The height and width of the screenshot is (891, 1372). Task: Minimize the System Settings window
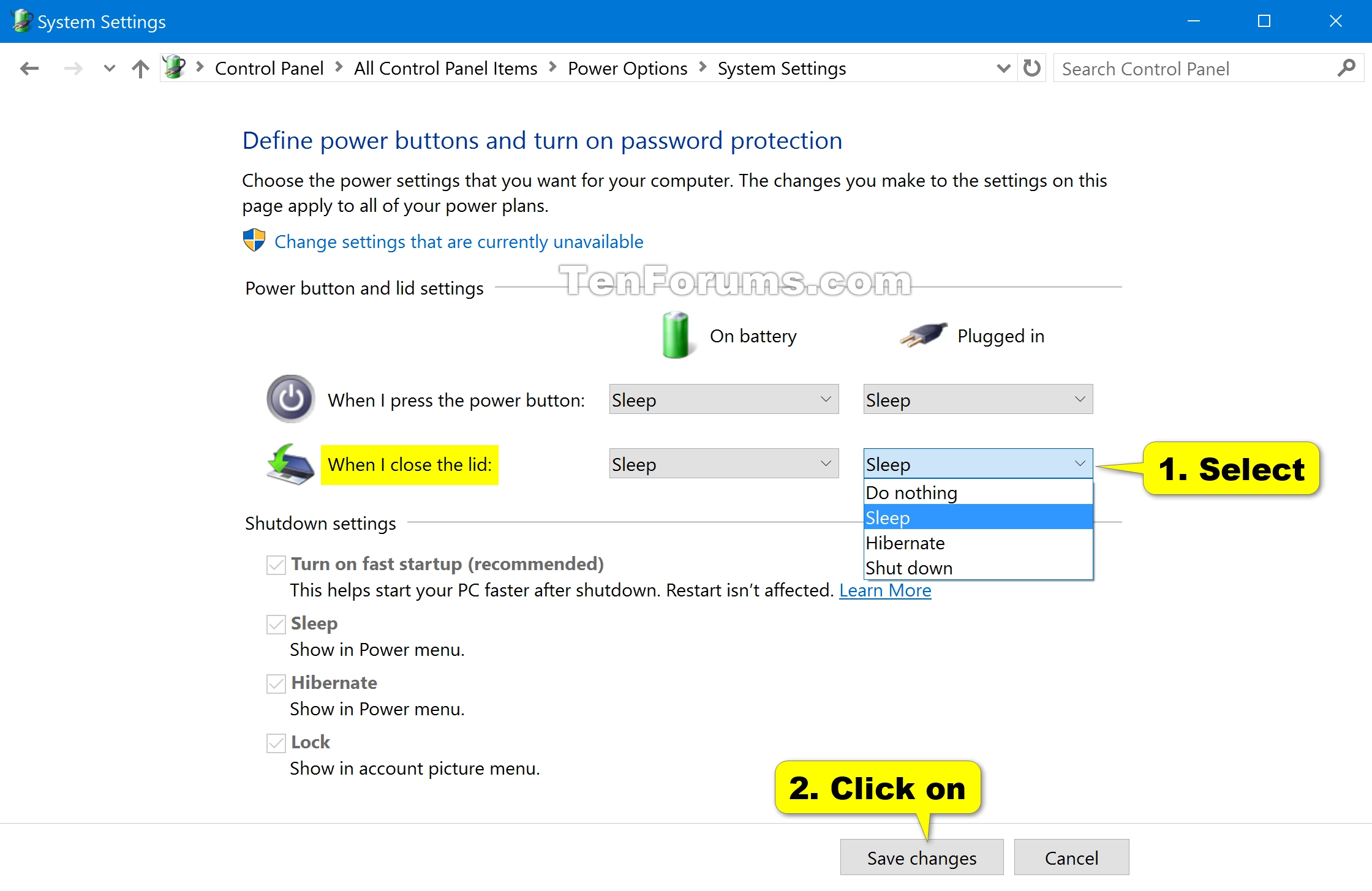[x=1193, y=21]
